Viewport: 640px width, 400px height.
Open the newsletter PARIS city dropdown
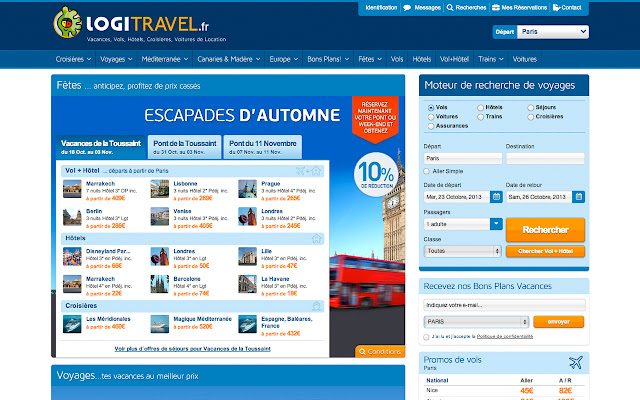click(476, 322)
